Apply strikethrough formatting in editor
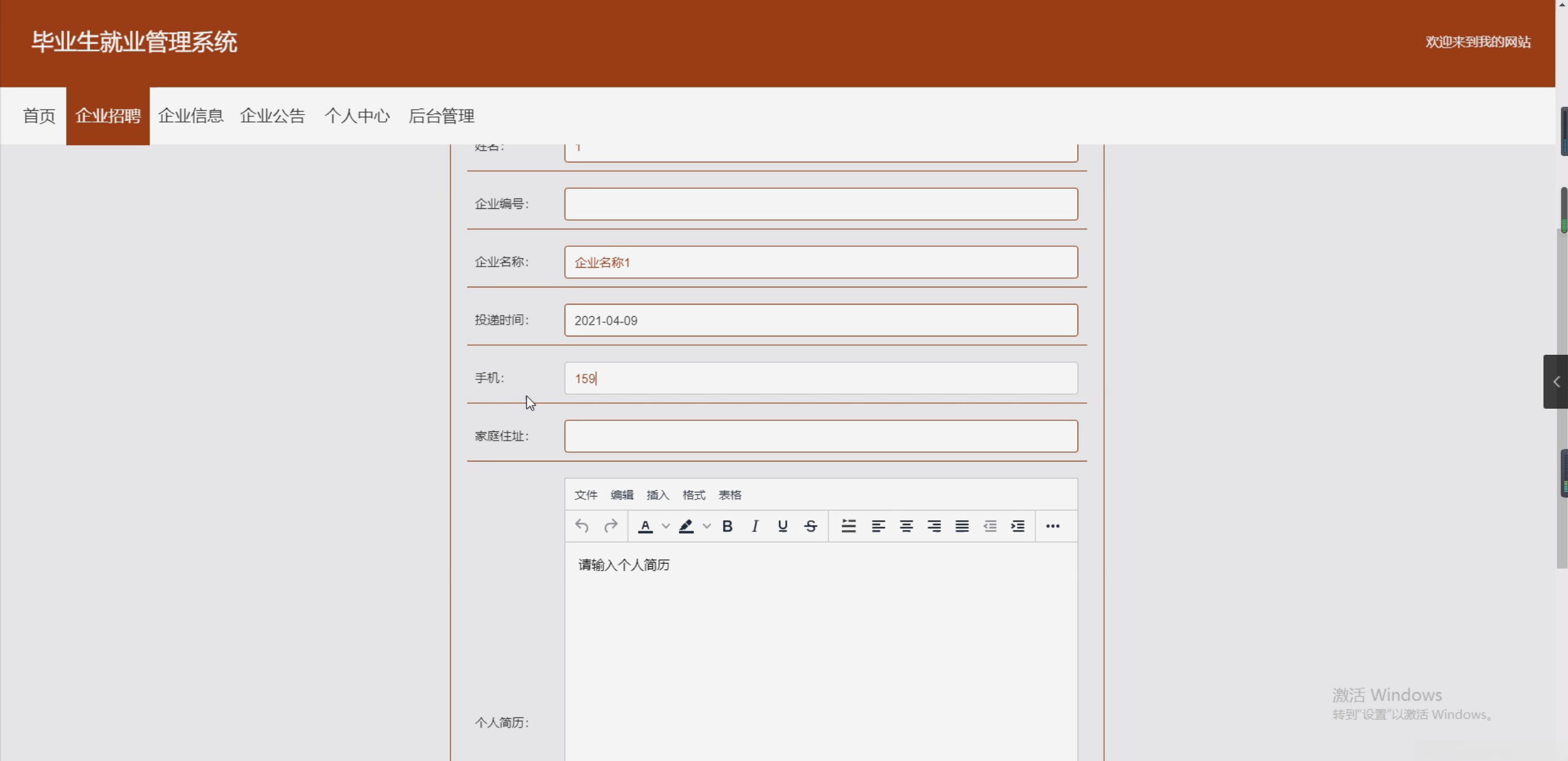Screen dimensions: 1568x761 [810, 526]
